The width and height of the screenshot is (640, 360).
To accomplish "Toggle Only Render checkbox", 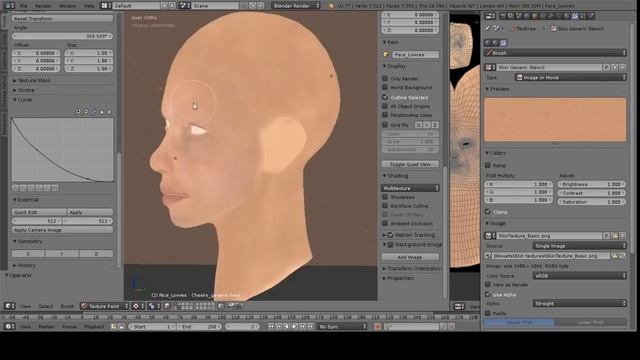I will (x=385, y=78).
